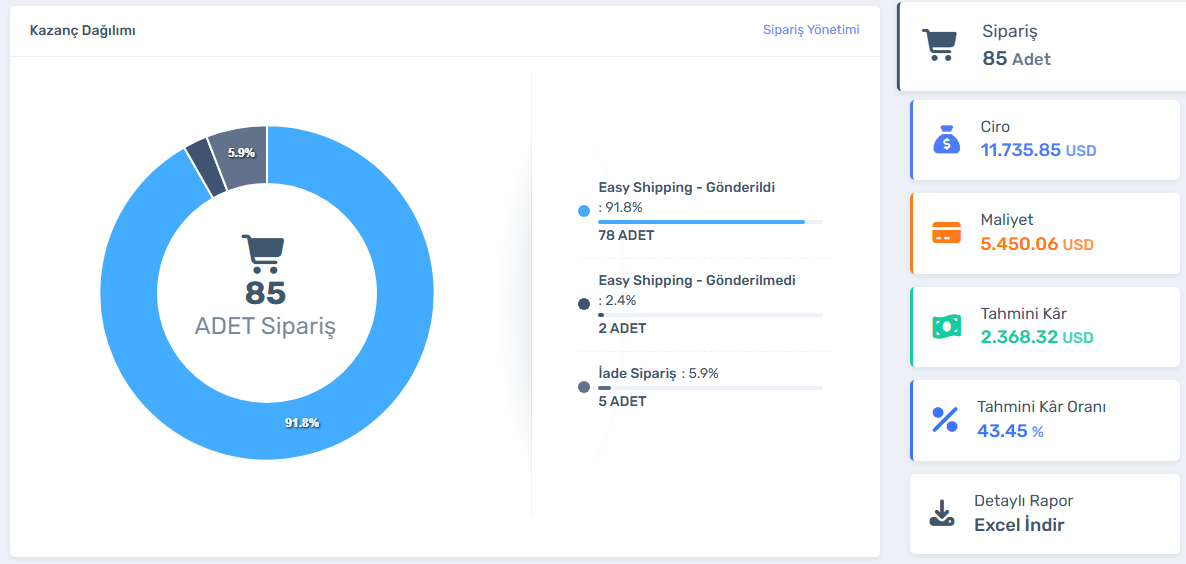
Task: Open the Sipariş Yönetimi link
Action: (811, 30)
